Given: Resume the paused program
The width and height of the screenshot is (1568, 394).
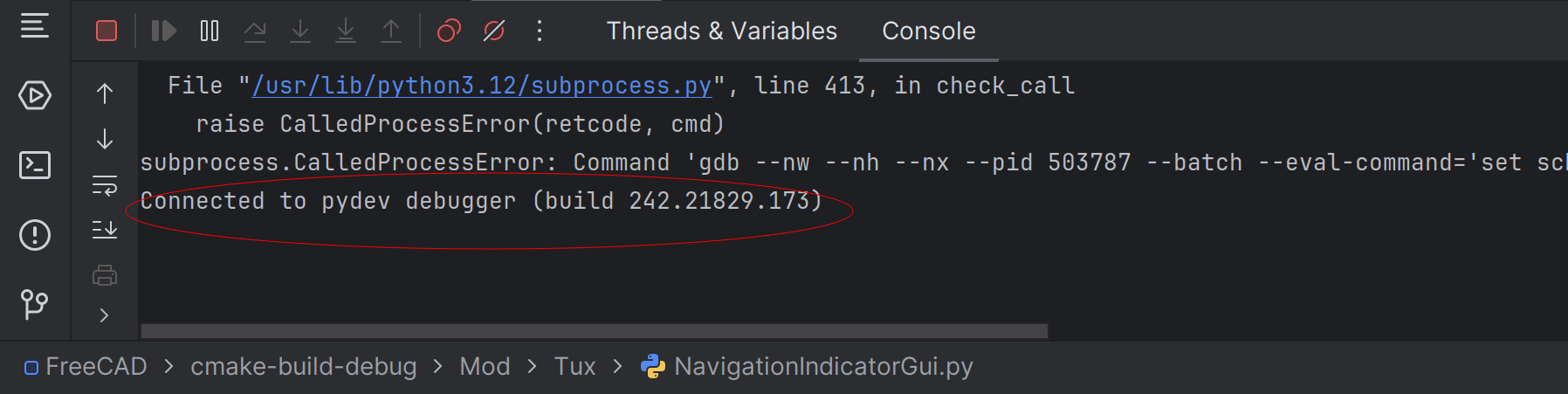Looking at the screenshot, I should pyautogui.click(x=163, y=31).
